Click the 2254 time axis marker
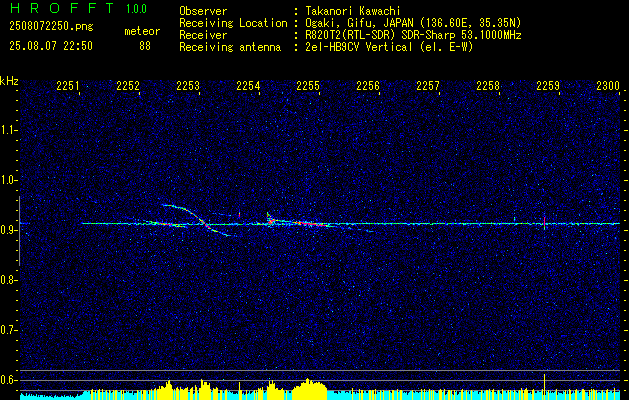The height and width of the screenshot is (400, 629). point(248,86)
